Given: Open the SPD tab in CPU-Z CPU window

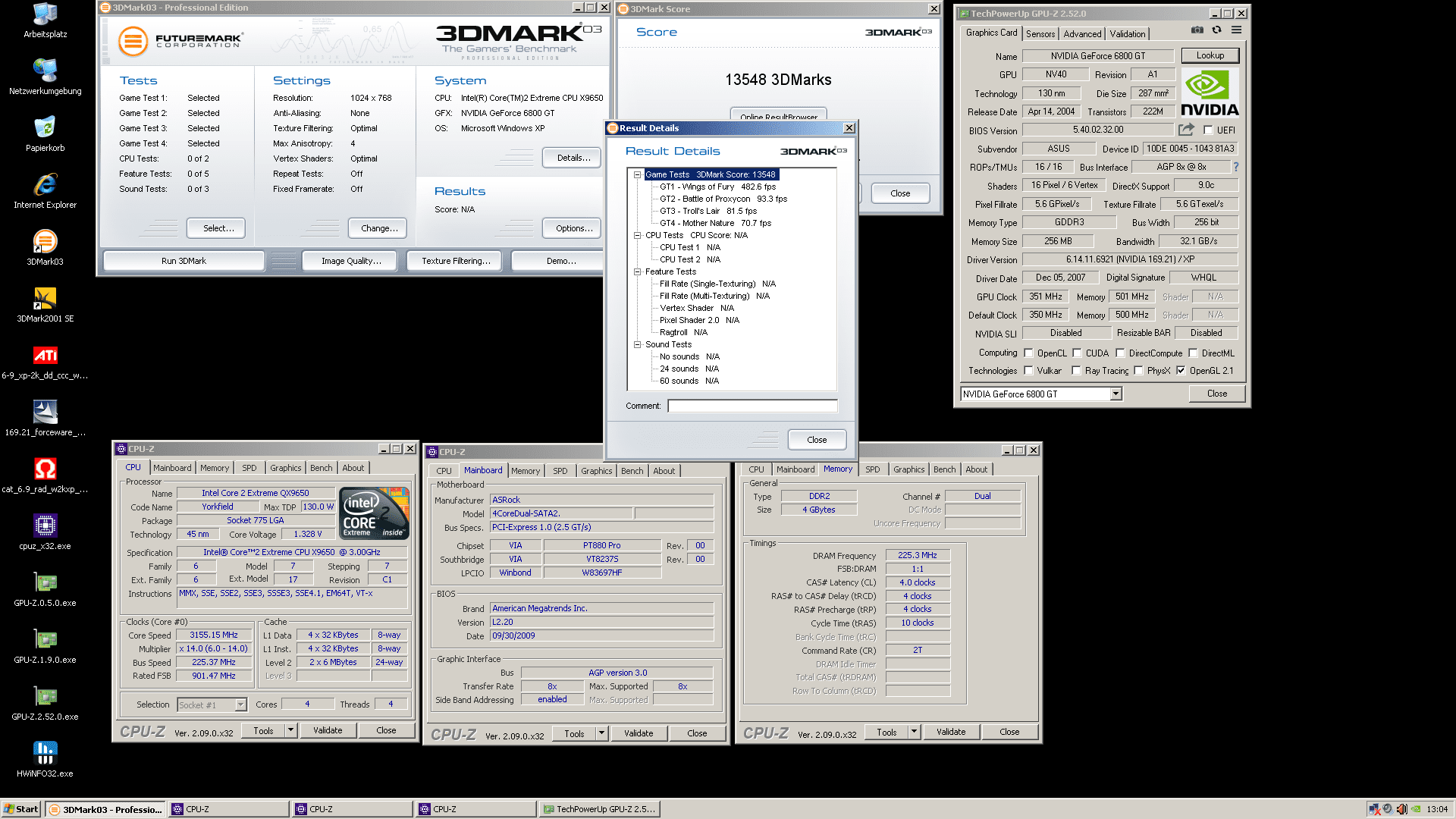Looking at the screenshot, I should [249, 468].
